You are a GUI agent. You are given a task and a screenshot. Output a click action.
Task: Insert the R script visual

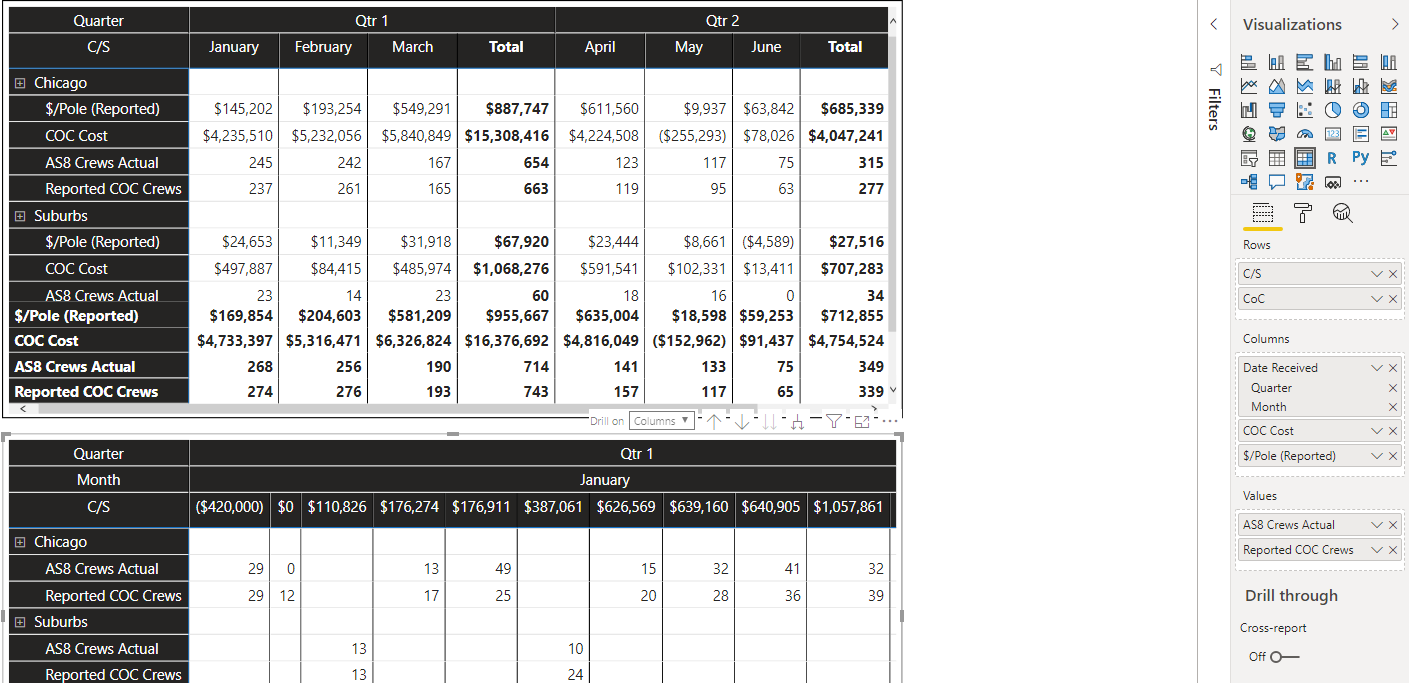[x=1332, y=157]
